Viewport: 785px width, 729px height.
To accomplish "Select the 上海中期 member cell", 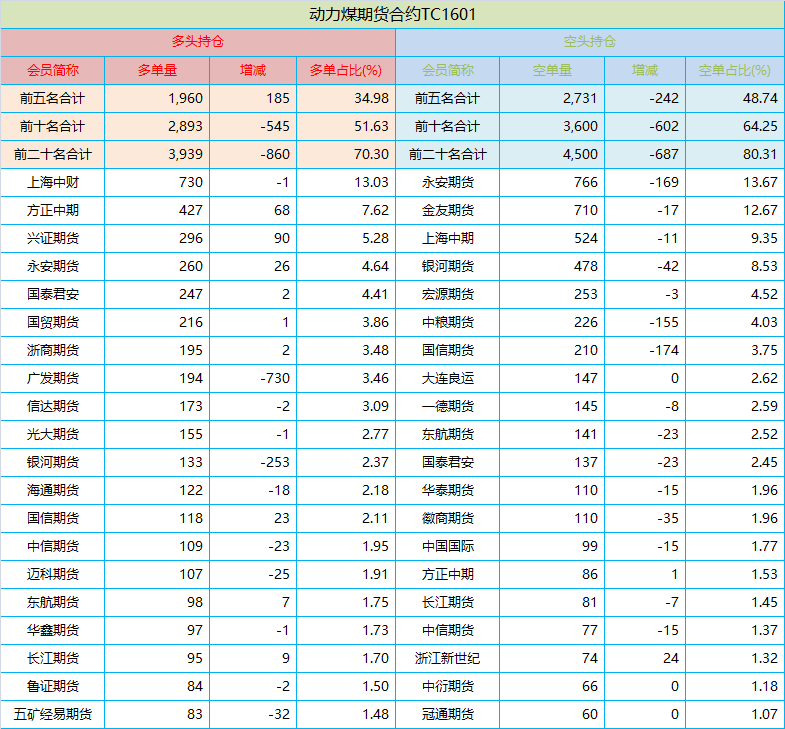I will pos(448,238).
